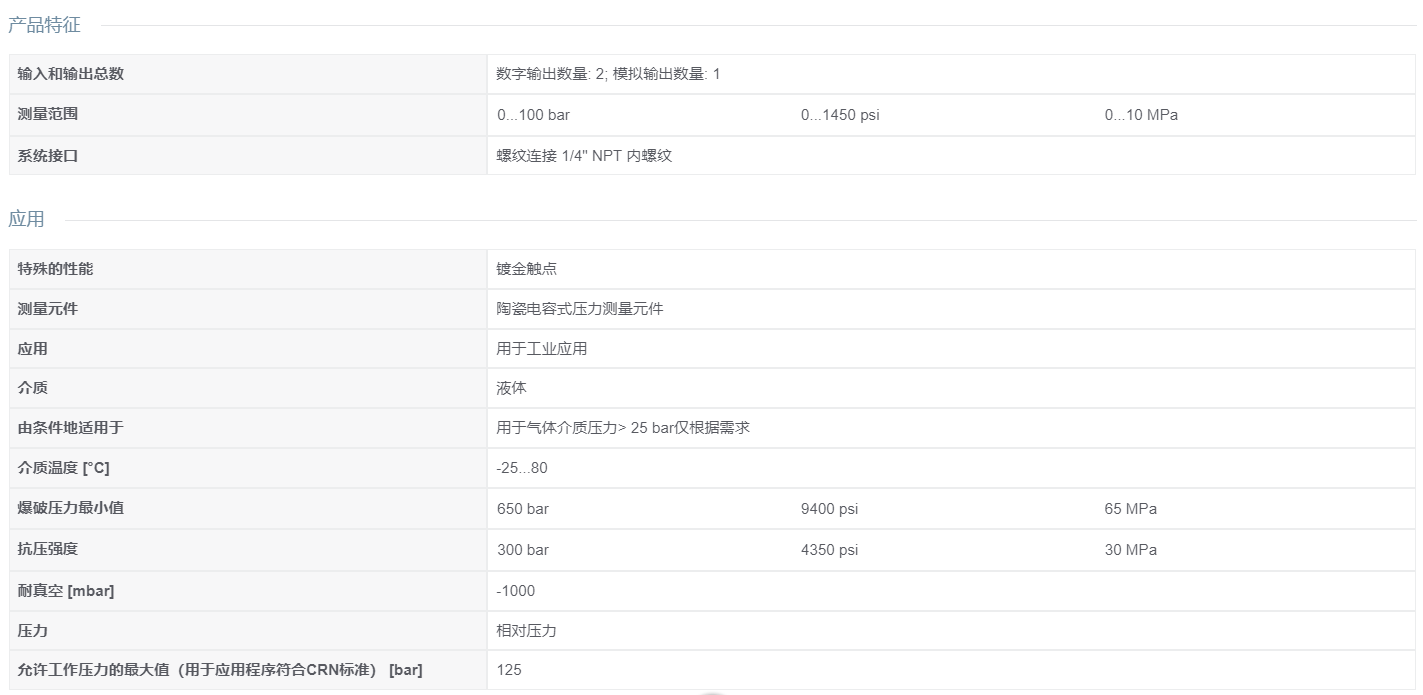The width and height of the screenshot is (1423, 695).
Task: Click the value 数字输出数量: 2; 模拟输出数量: 1
Action: coord(608,74)
